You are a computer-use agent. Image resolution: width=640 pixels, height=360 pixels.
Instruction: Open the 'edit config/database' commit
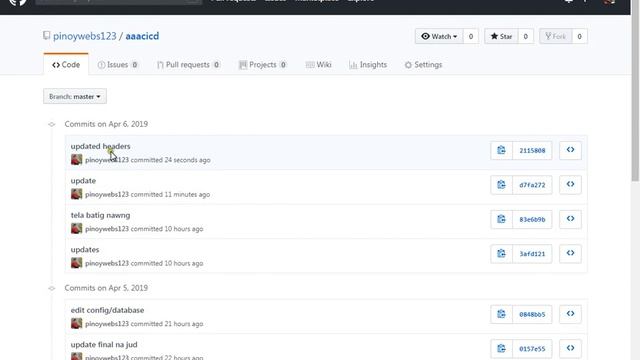click(x=107, y=310)
